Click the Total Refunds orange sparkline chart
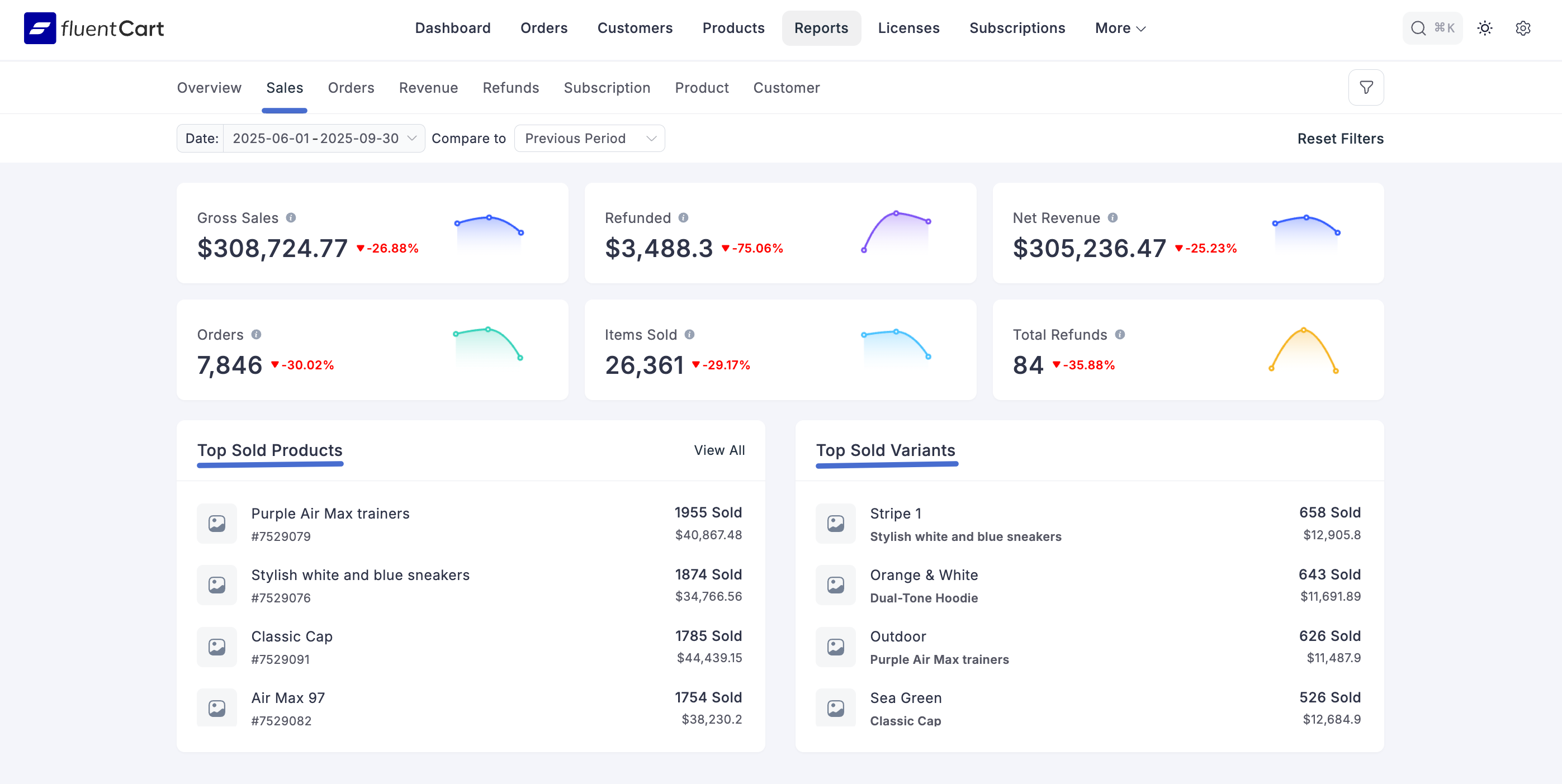The height and width of the screenshot is (784, 1562). pos(1303,350)
